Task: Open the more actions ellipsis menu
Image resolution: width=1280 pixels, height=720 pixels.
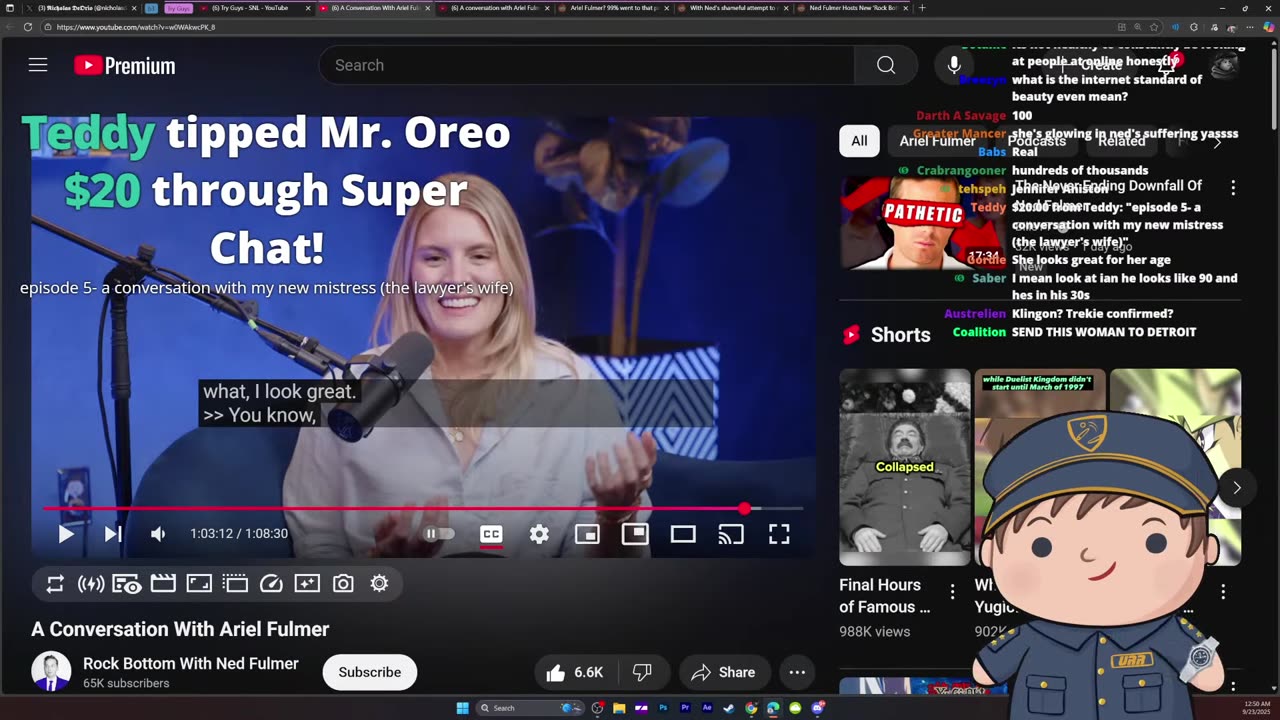Action: click(x=797, y=672)
